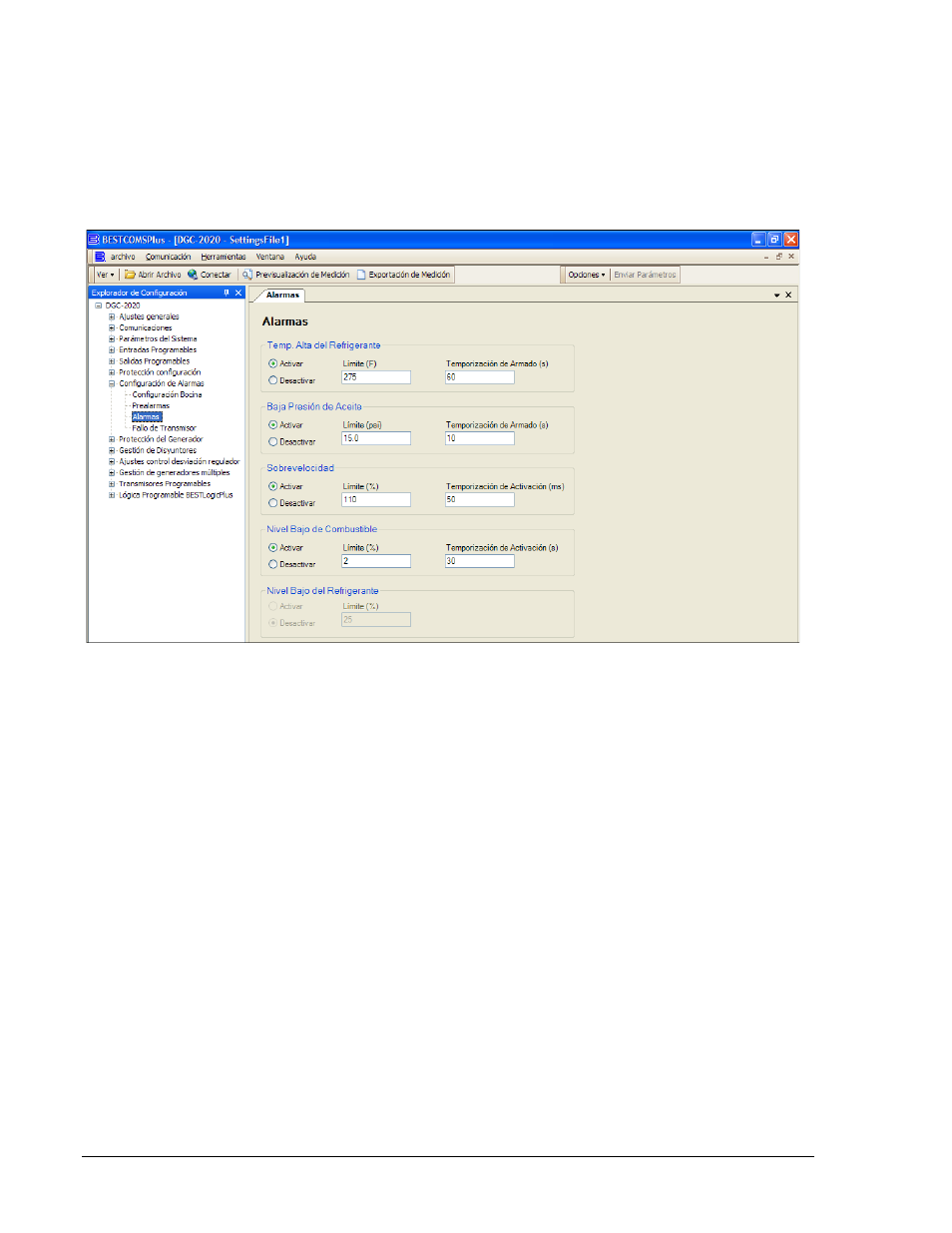Pin the Explorador de Configuración panel
The height and width of the screenshot is (1233, 952).
227,293
